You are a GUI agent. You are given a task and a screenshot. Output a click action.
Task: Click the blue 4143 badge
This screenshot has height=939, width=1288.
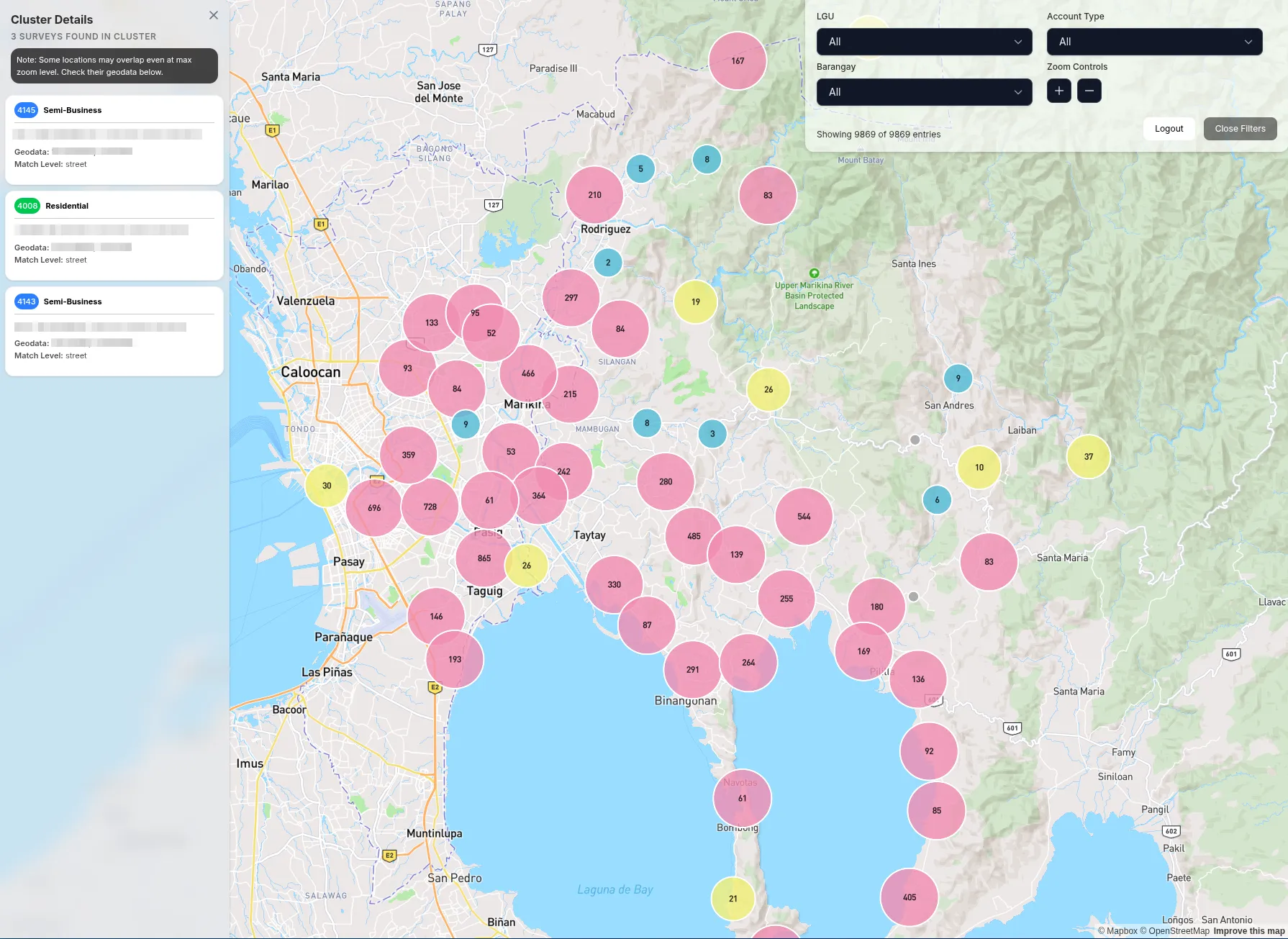pos(26,301)
